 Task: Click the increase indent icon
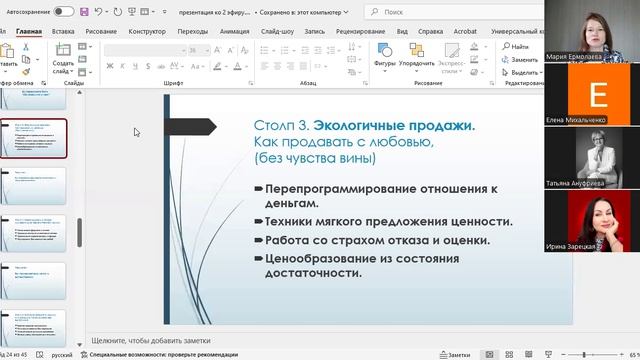[x=318, y=50]
